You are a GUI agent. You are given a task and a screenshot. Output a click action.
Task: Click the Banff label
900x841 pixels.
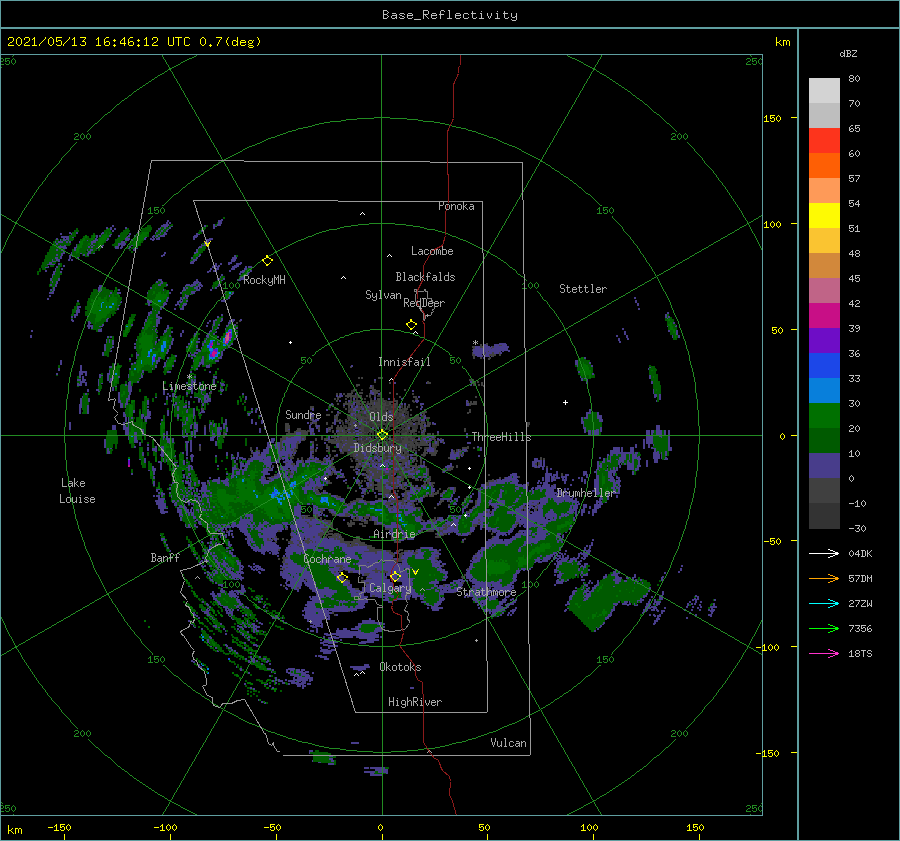[165, 557]
